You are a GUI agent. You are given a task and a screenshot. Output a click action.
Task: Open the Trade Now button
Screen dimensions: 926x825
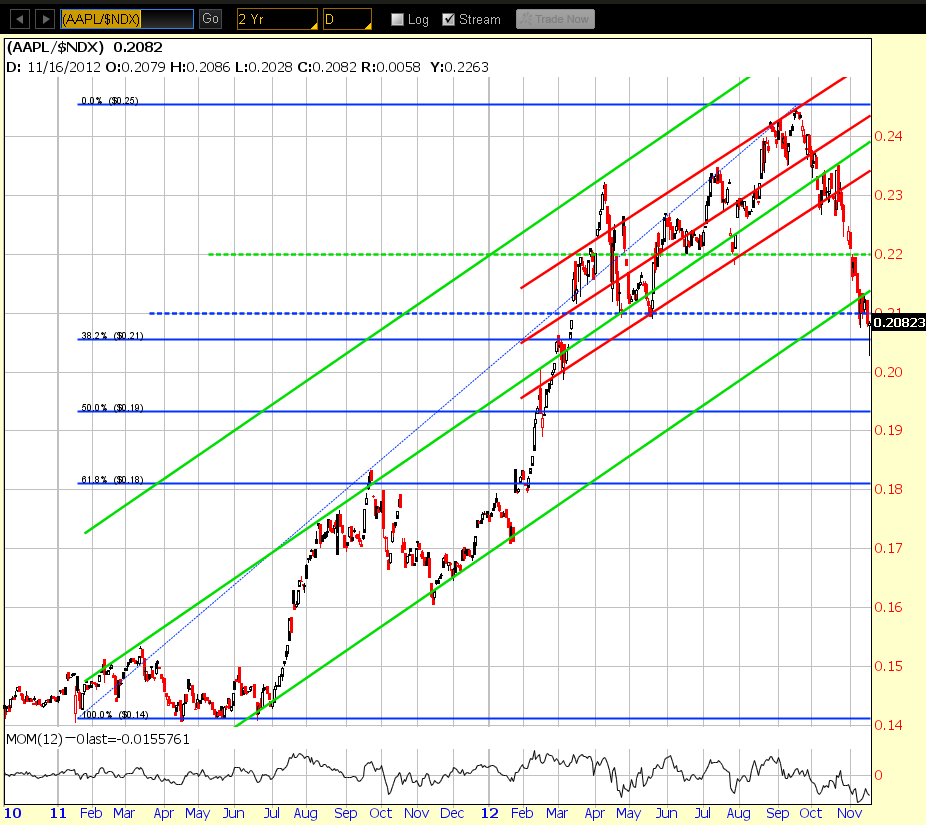(x=555, y=19)
